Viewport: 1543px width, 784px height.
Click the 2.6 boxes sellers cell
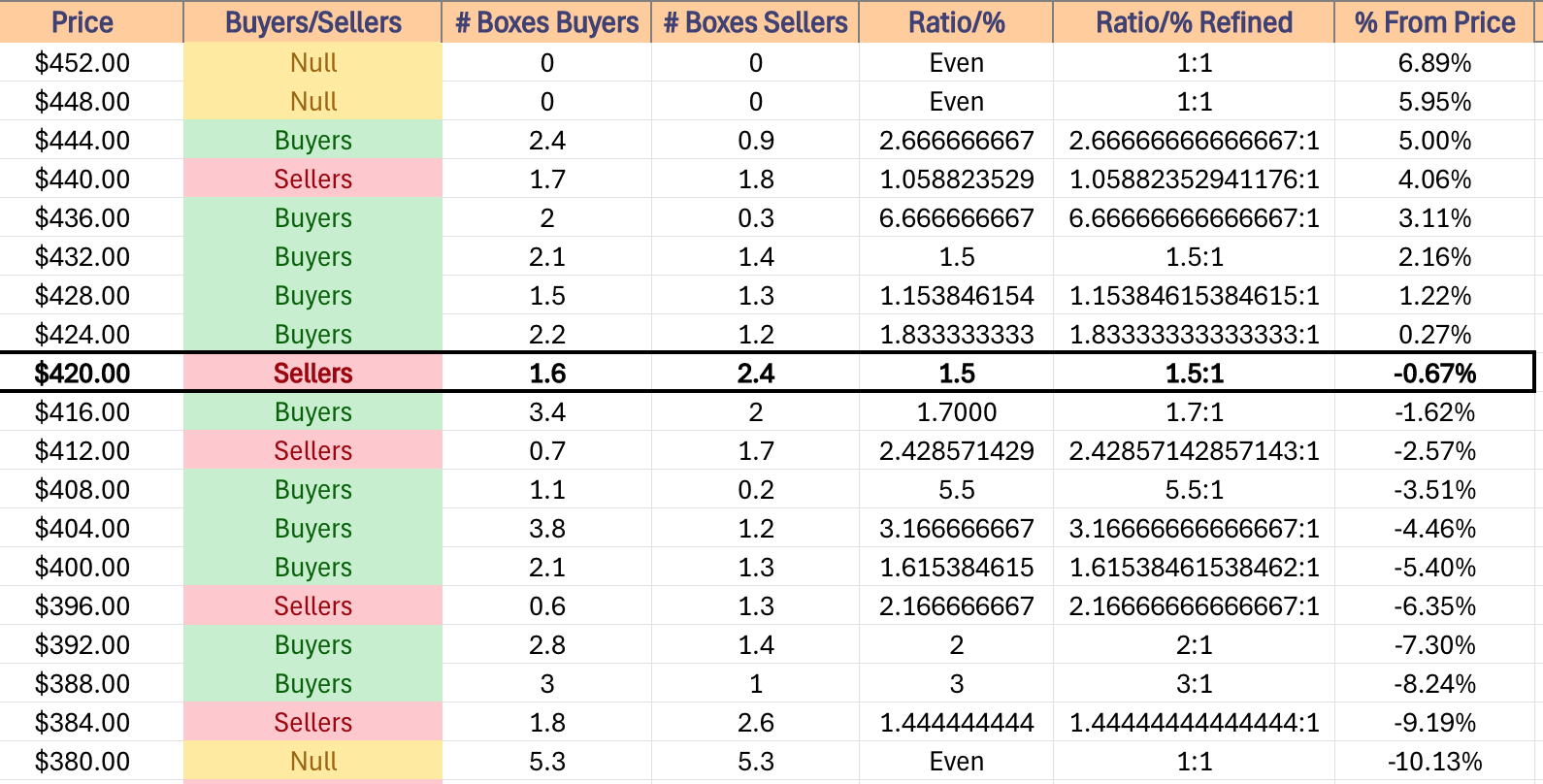[x=755, y=723]
